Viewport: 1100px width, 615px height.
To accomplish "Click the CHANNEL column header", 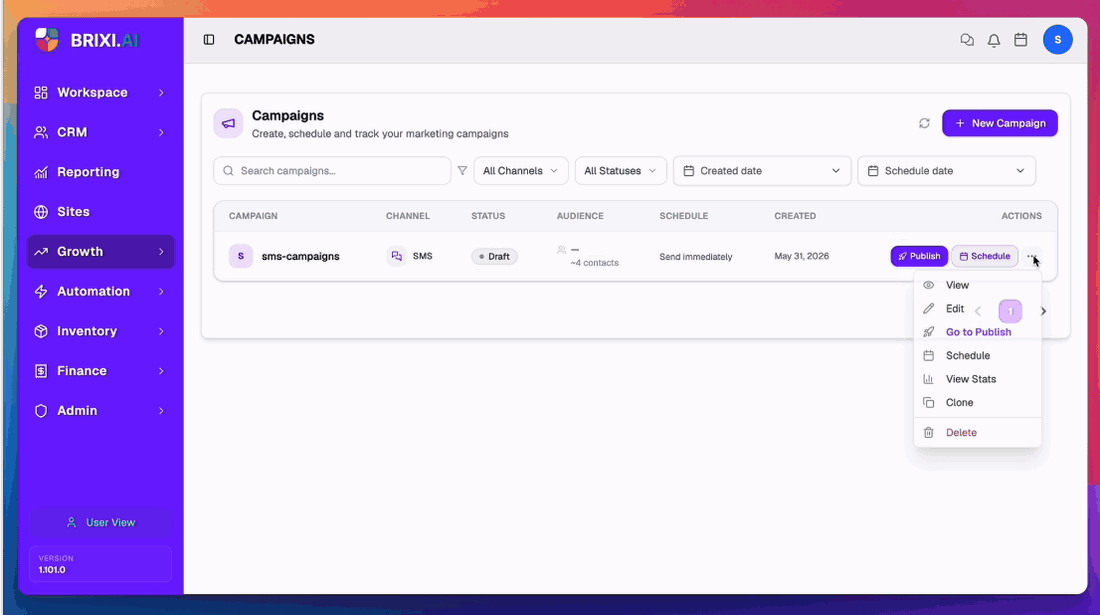I will 408,216.
